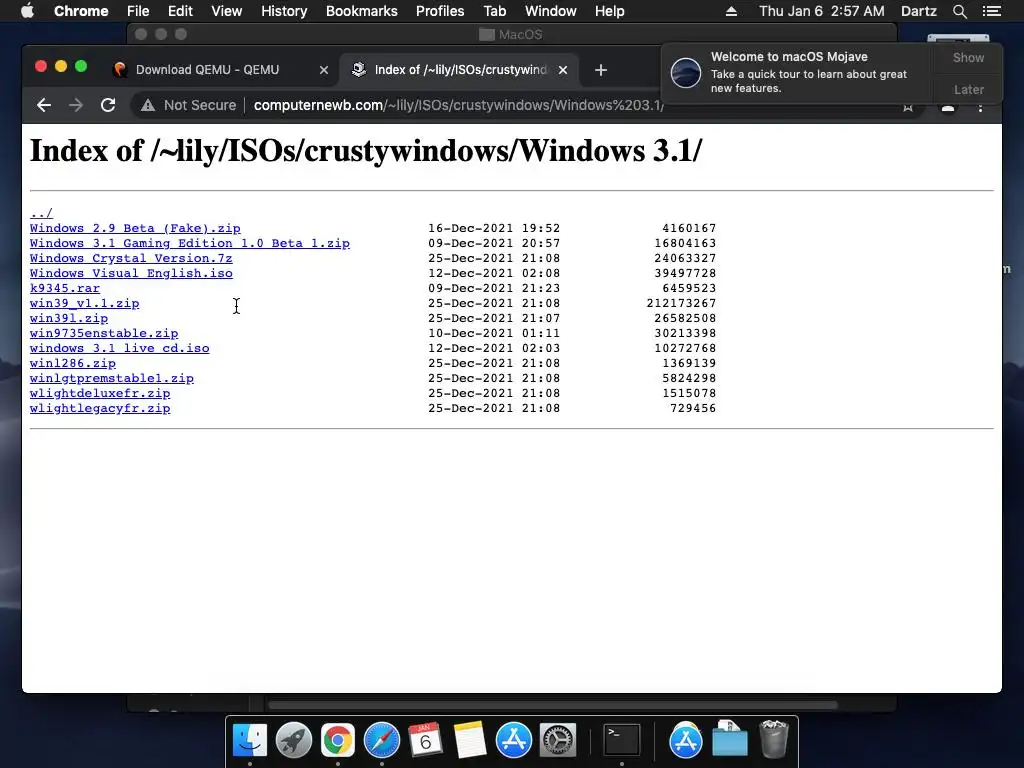This screenshot has width=1024, height=768.
Task: Click the browser forward arrow
Action: tap(76, 105)
